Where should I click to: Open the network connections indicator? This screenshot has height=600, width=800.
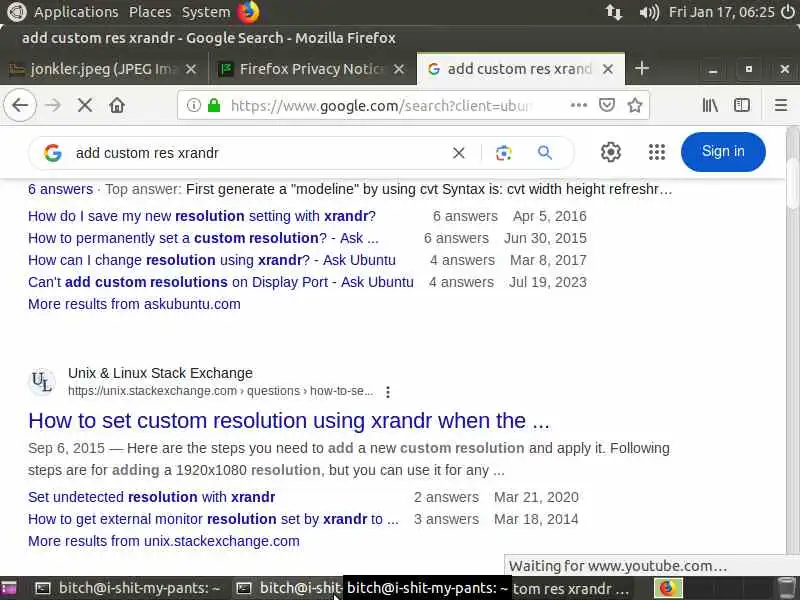click(614, 12)
